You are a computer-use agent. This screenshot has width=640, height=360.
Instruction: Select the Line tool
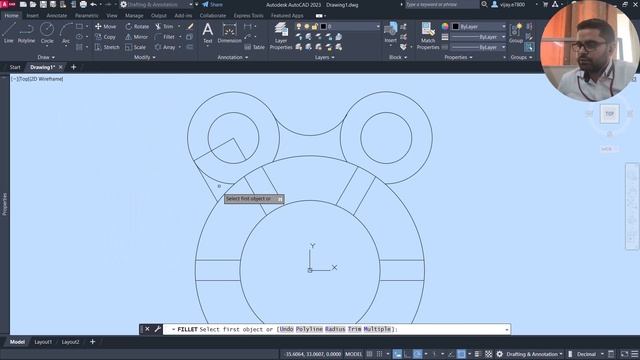[9, 33]
